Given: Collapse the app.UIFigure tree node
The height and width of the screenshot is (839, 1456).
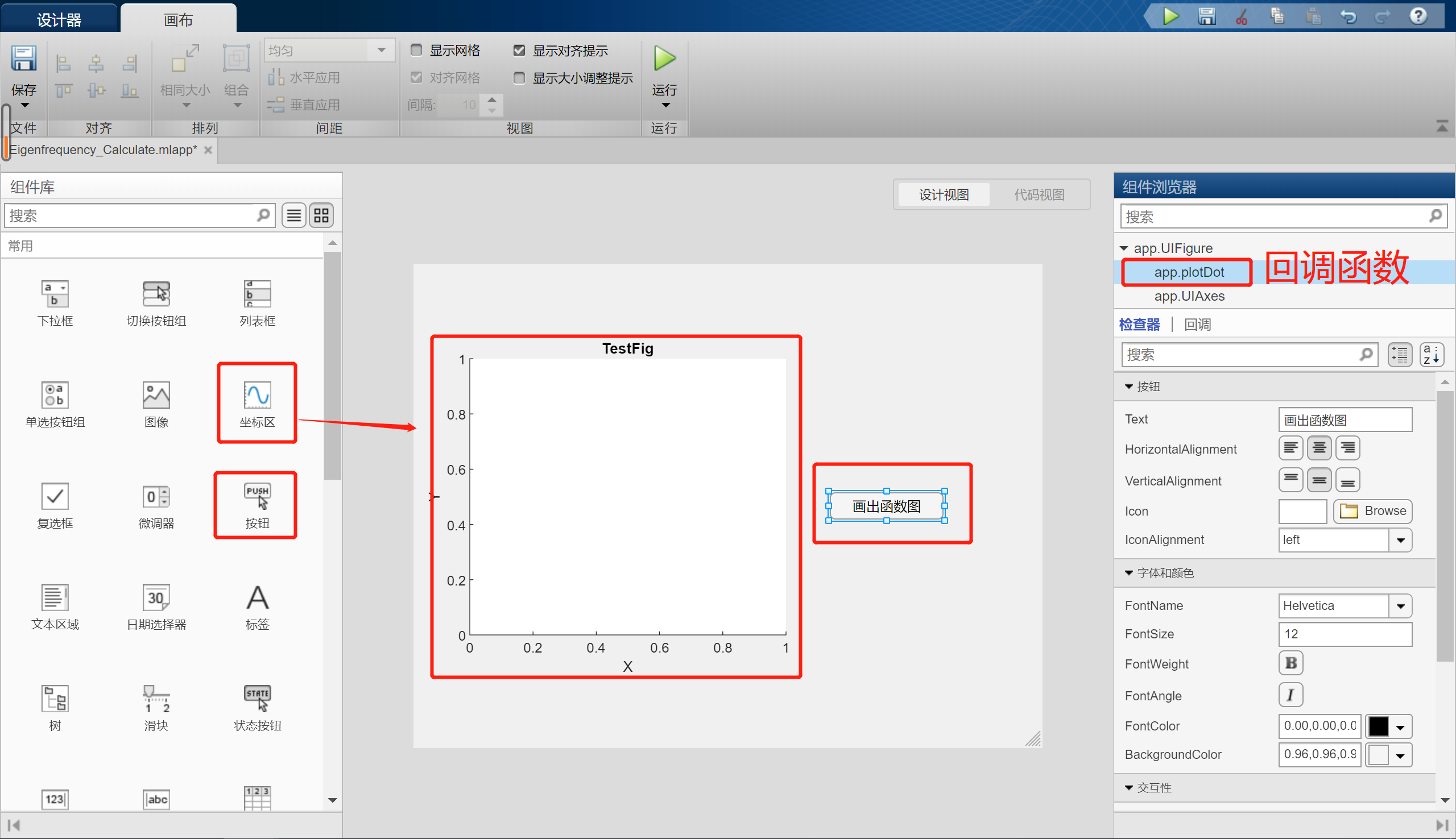Looking at the screenshot, I should coord(1124,248).
